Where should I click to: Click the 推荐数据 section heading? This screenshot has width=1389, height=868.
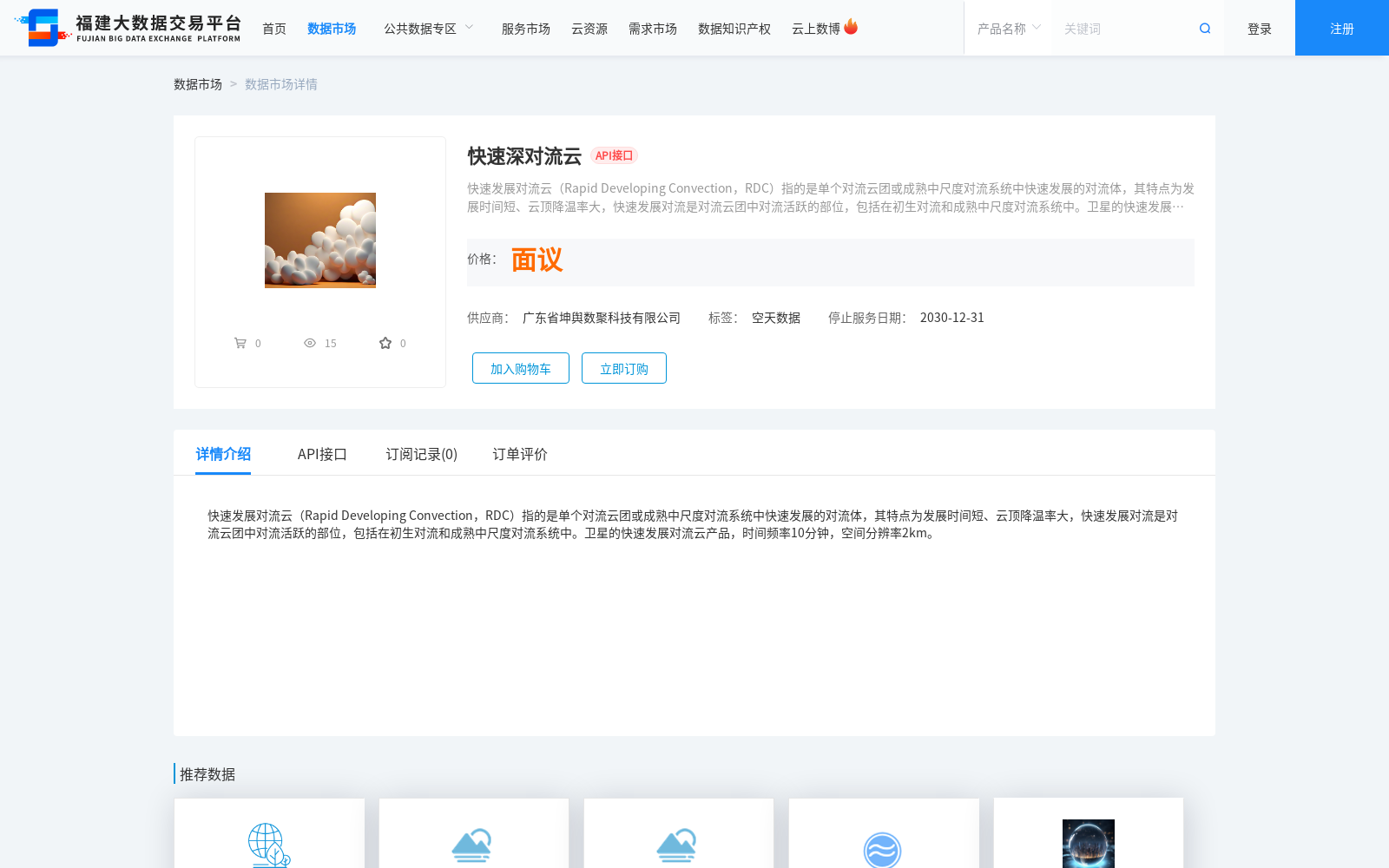(x=207, y=774)
